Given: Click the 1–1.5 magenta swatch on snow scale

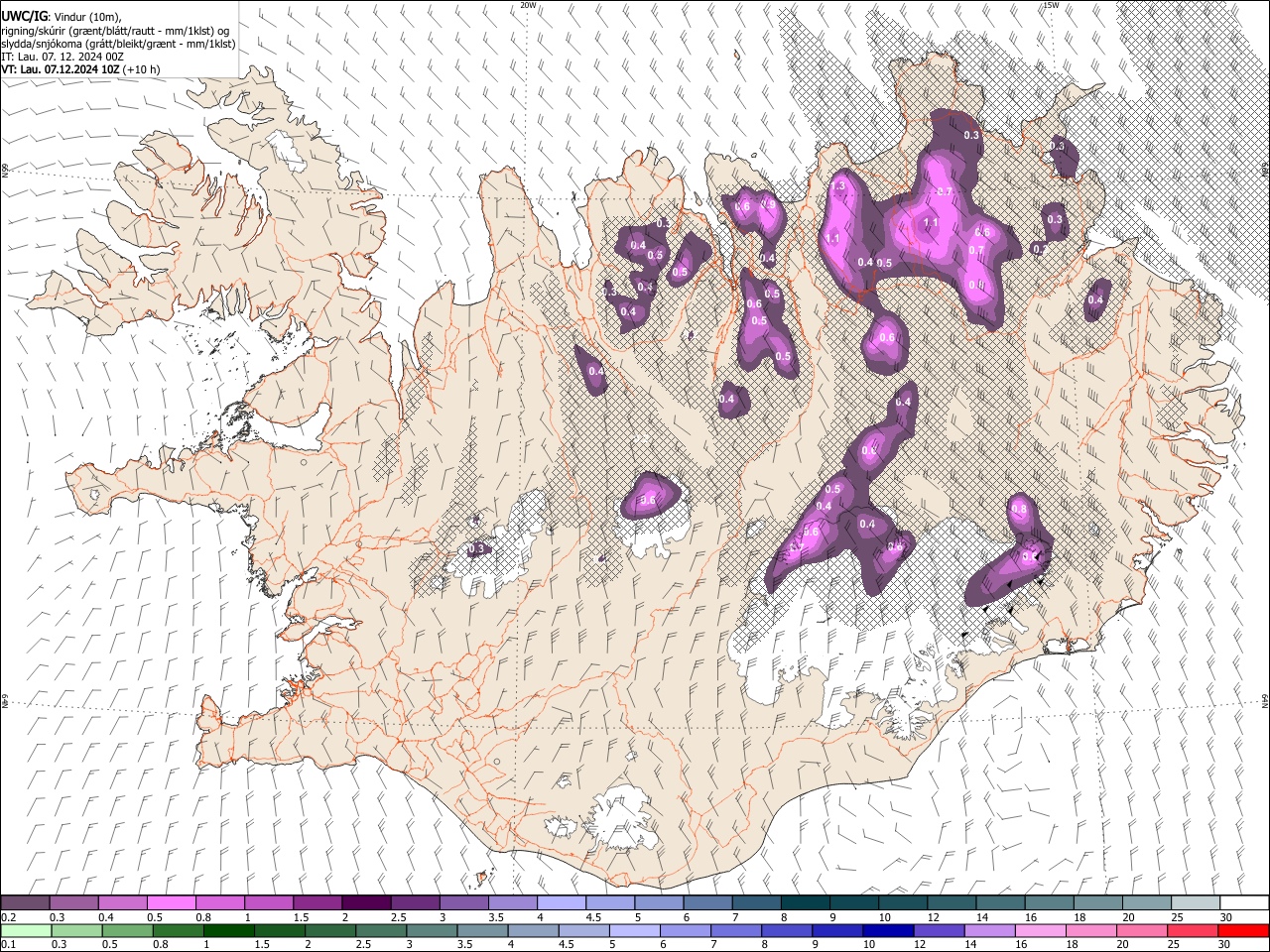Looking at the screenshot, I should pos(269,903).
